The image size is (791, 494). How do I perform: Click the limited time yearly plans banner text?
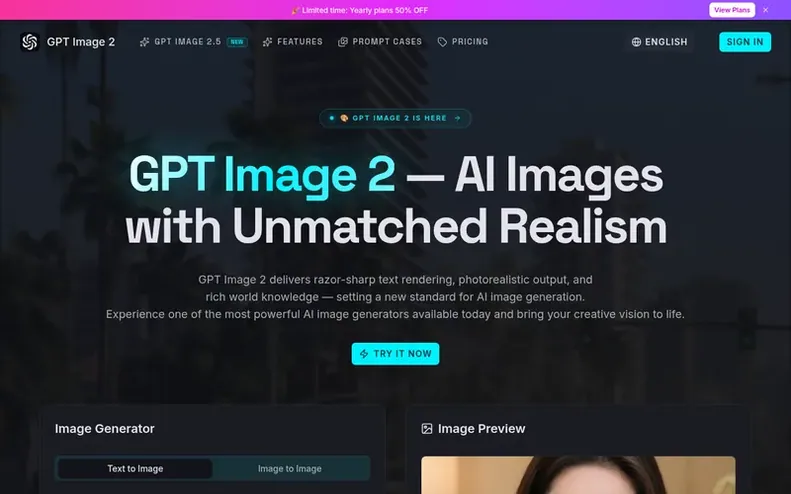(x=360, y=10)
